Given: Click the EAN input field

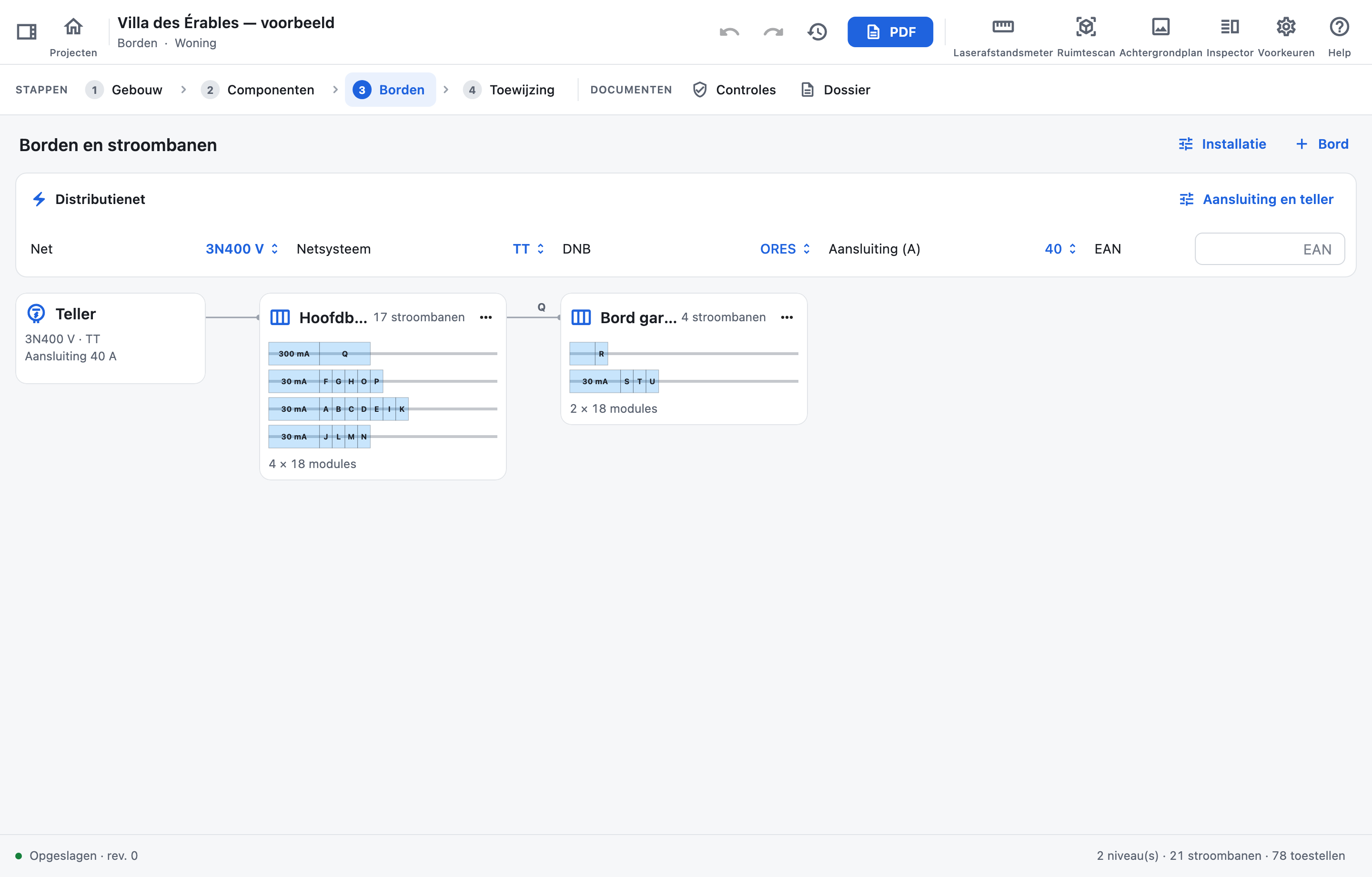Looking at the screenshot, I should coord(1270,249).
